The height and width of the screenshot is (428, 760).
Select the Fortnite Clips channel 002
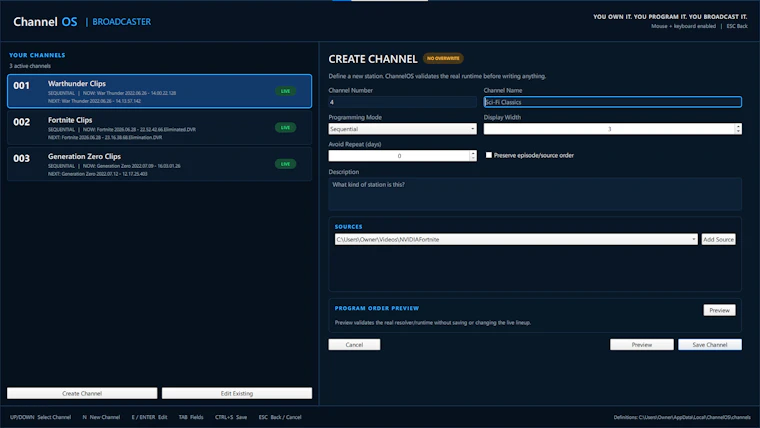pyautogui.click(x=159, y=127)
